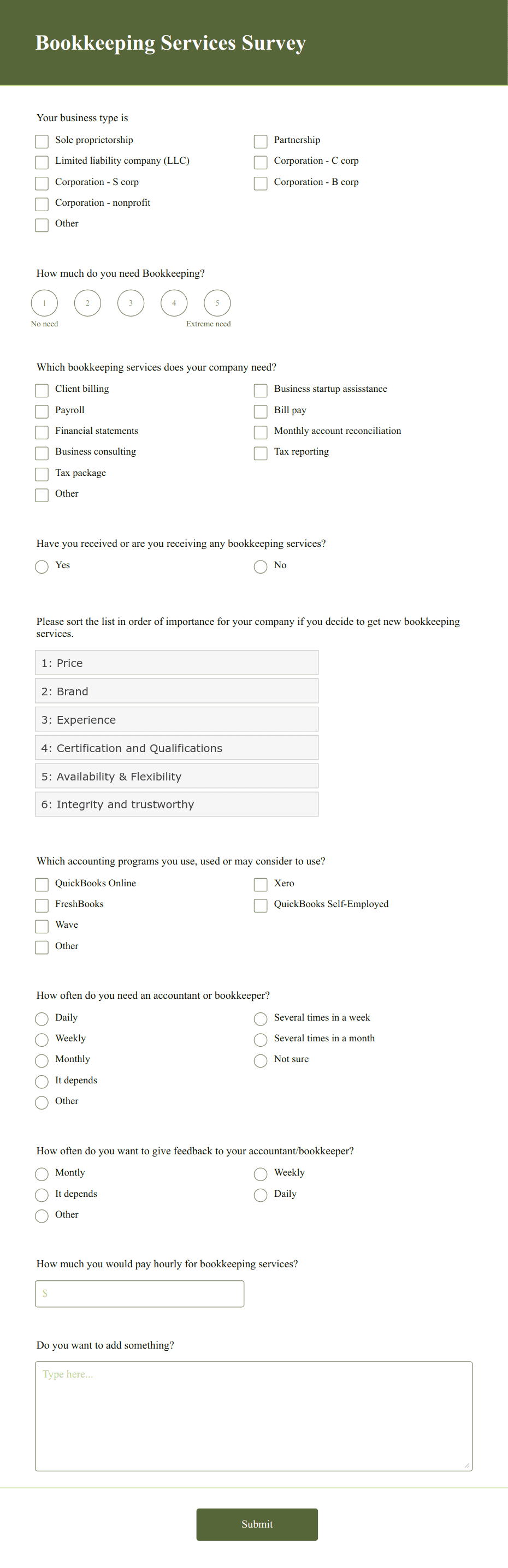
Task: Check Limited liability company (LLC)
Action: pyautogui.click(x=42, y=162)
